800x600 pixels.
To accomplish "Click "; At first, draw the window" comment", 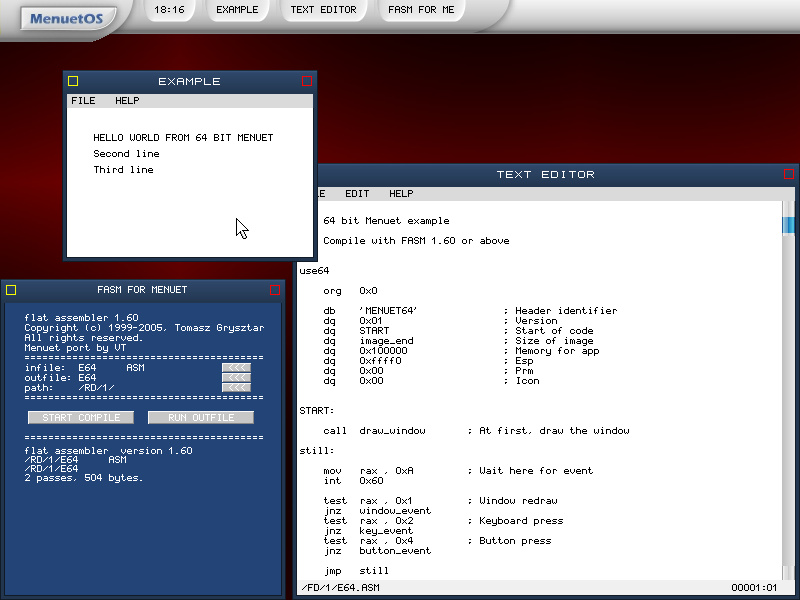I will tap(548, 431).
